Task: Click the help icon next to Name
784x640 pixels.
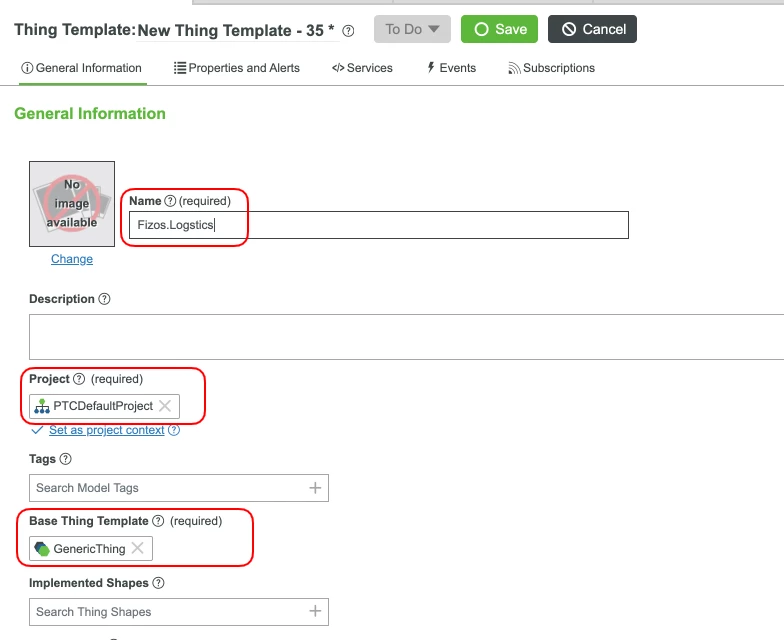Action: click(170, 201)
